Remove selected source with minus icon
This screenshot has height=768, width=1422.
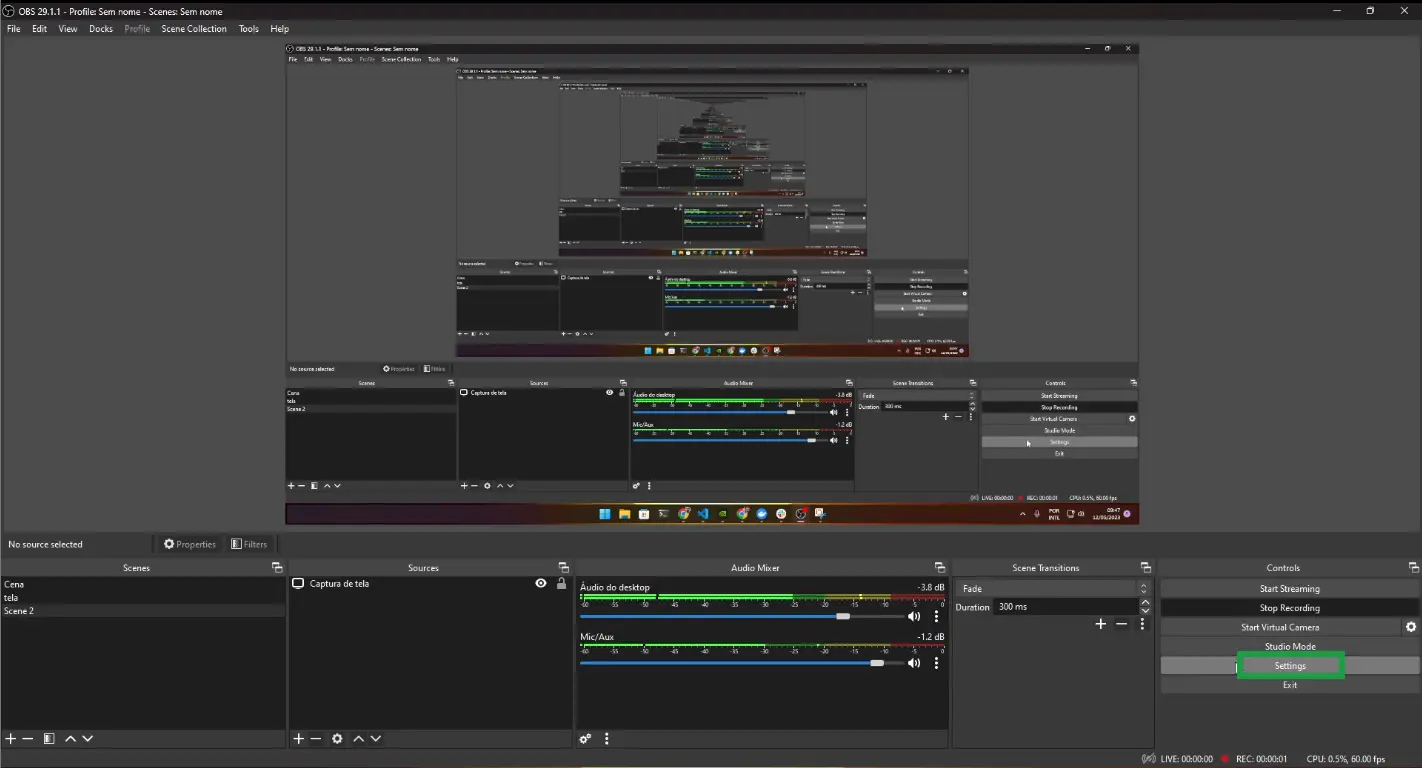coord(316,739)
